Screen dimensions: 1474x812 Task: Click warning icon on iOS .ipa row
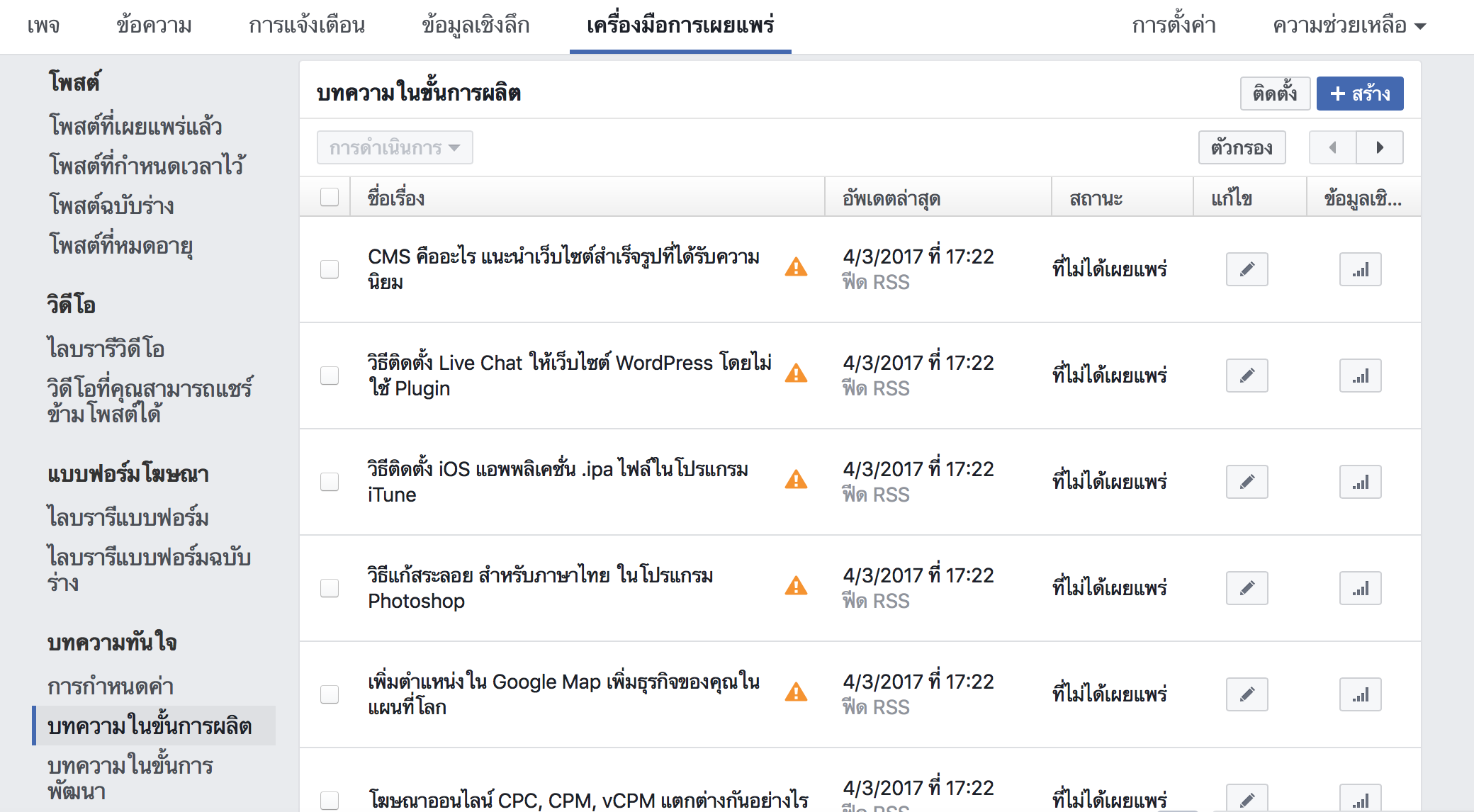pos(796,480)
